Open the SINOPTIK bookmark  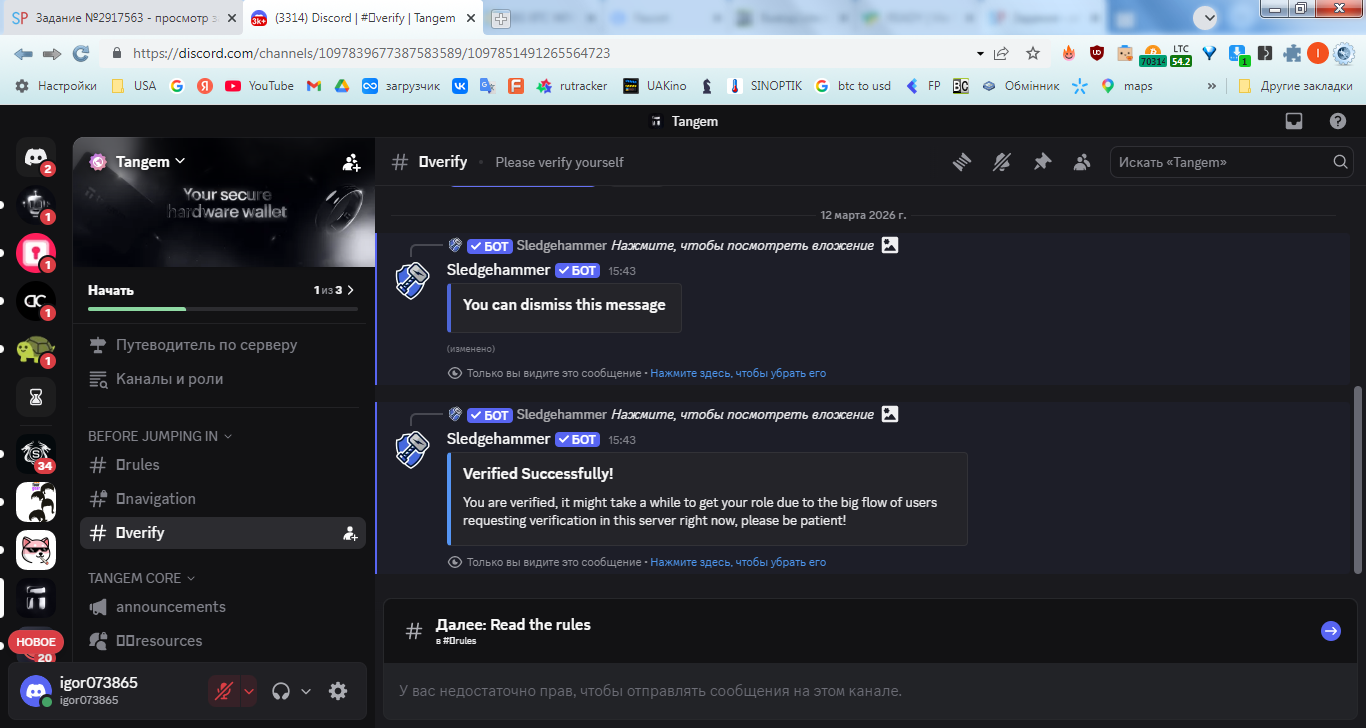pos(765,86)
